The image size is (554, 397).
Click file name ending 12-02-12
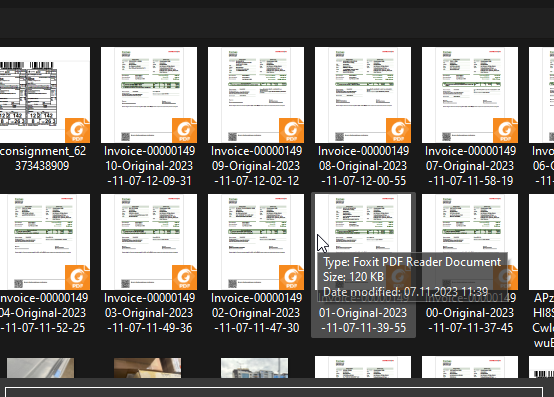coord(256,166)
